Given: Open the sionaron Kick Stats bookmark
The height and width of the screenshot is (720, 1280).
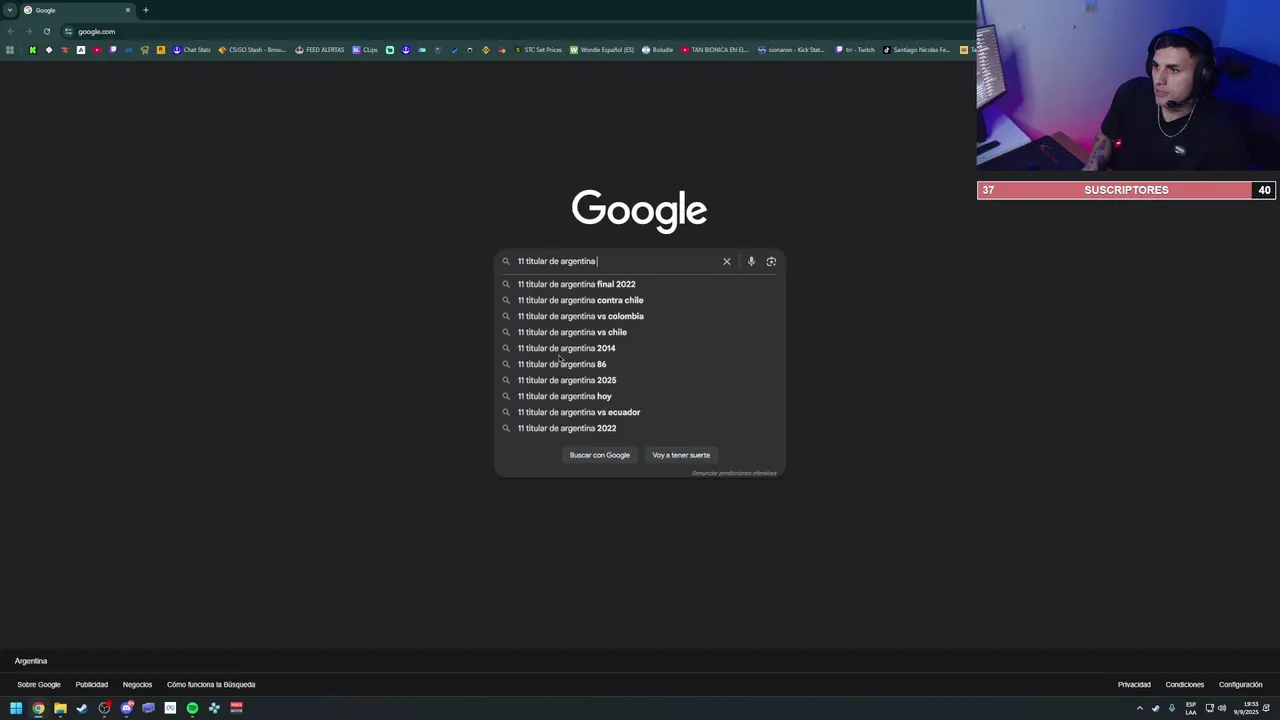Looking at the screenshot, I should [x=791, y=50].
